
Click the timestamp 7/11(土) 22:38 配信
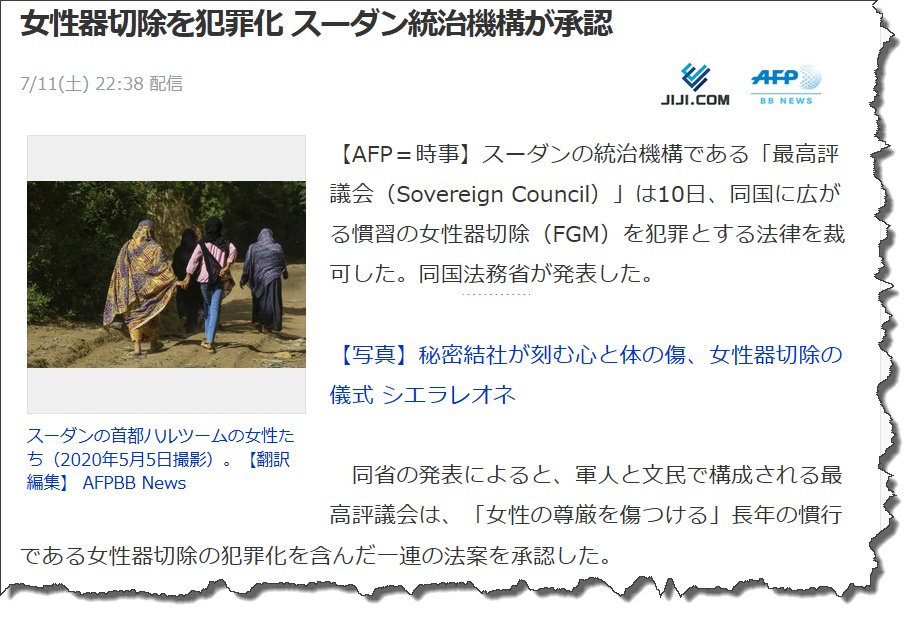click(101, 84)
